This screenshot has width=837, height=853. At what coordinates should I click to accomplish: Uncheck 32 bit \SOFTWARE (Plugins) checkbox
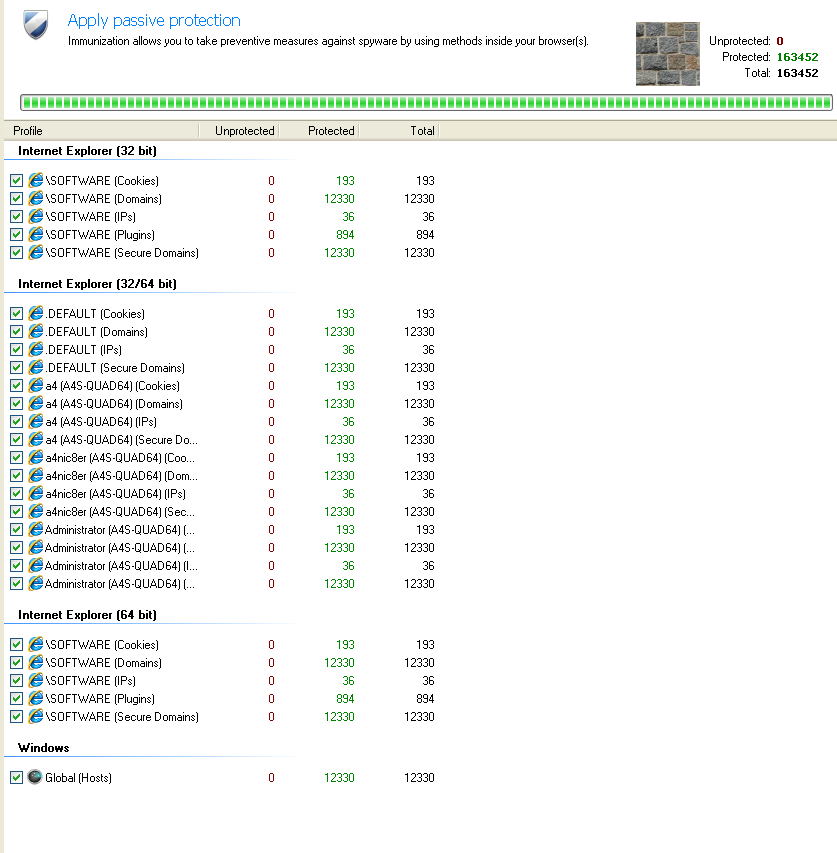point(16,234)
